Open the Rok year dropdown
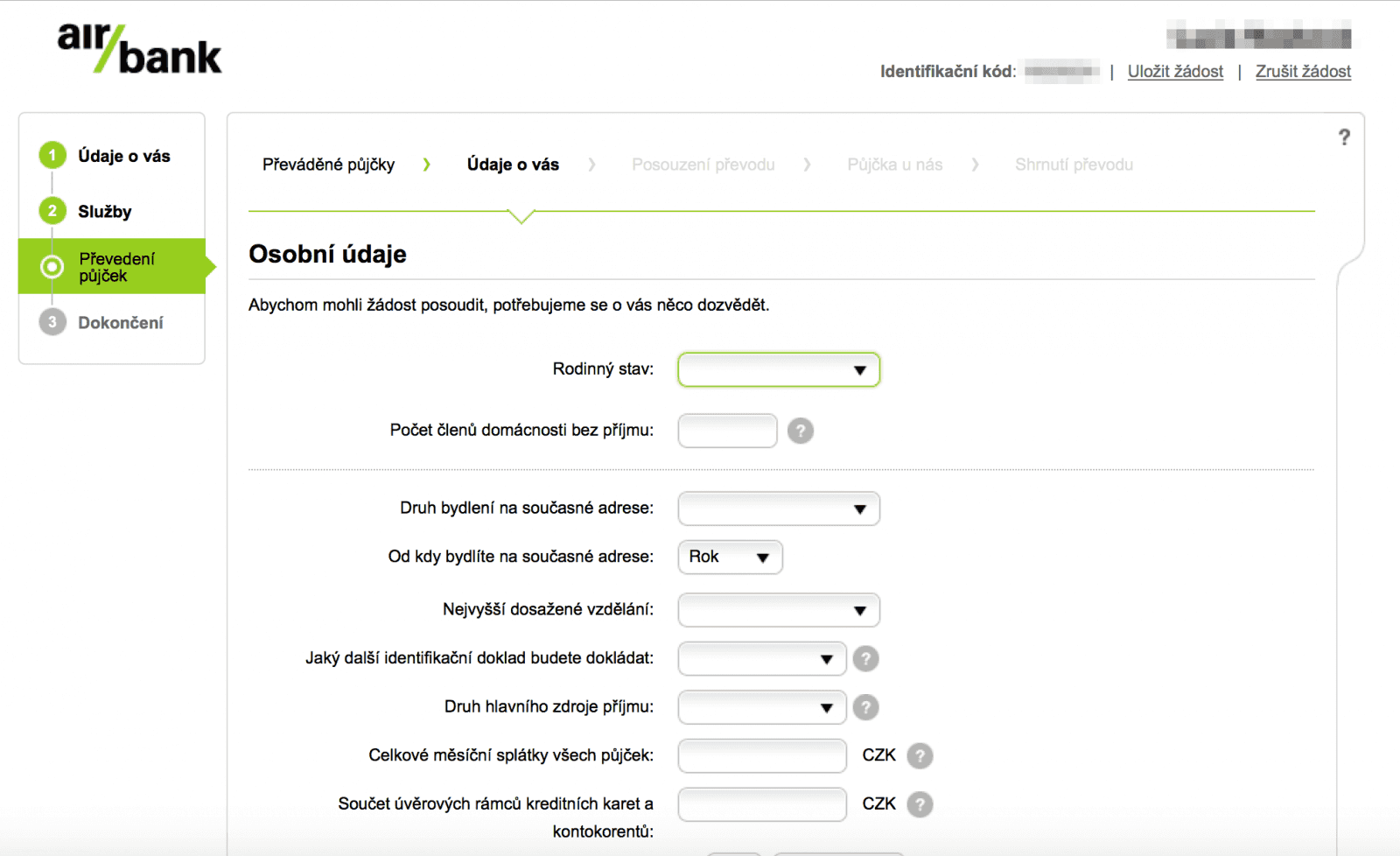Image resolution: width=1400 pixels, height=856 pixels. pyautogui.click(x=730, y=557)
